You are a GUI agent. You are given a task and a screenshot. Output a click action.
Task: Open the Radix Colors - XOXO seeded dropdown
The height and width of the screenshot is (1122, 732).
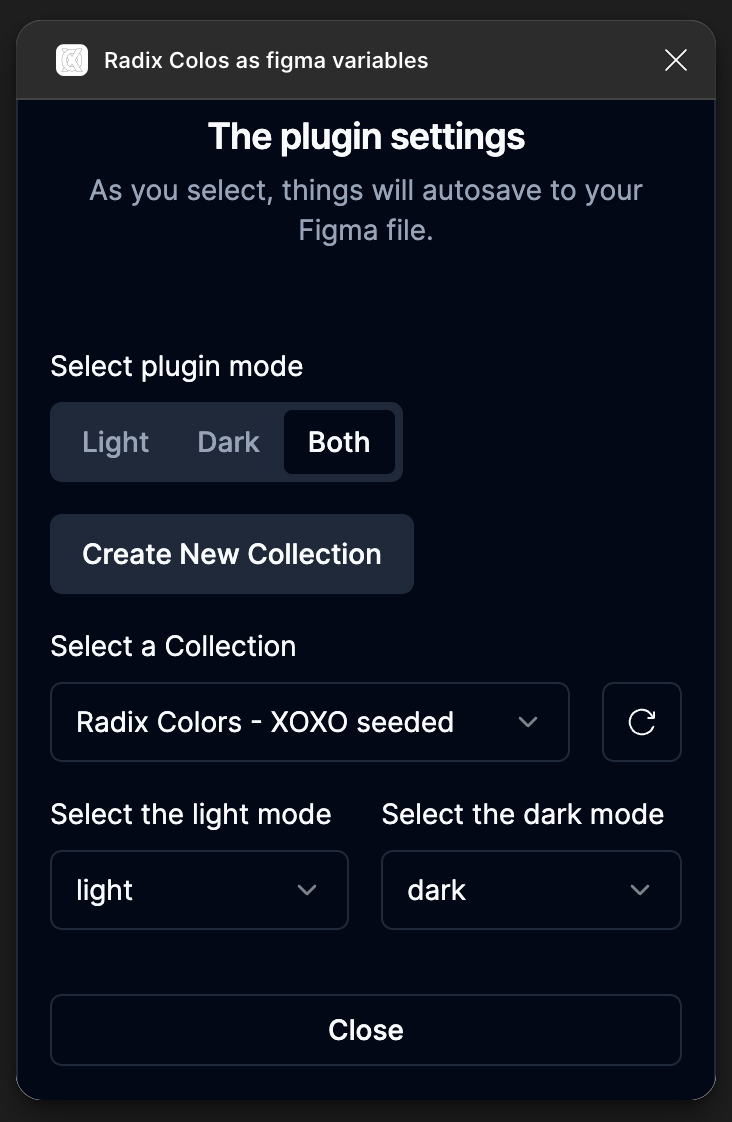(310, 722)
